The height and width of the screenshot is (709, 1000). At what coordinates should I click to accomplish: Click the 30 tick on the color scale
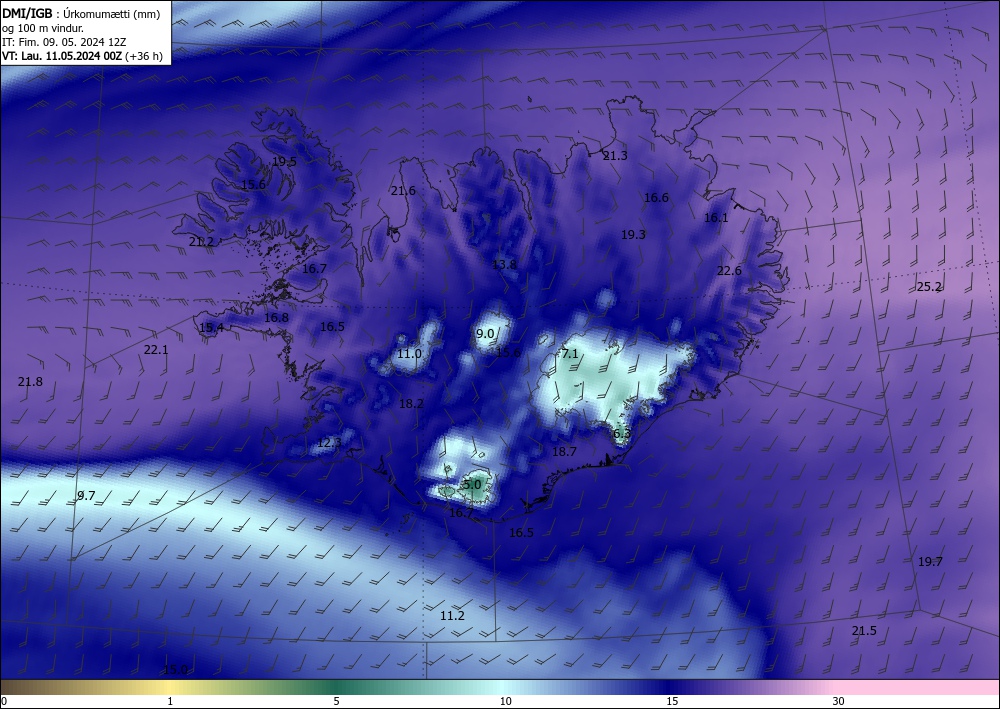point(838,701)
